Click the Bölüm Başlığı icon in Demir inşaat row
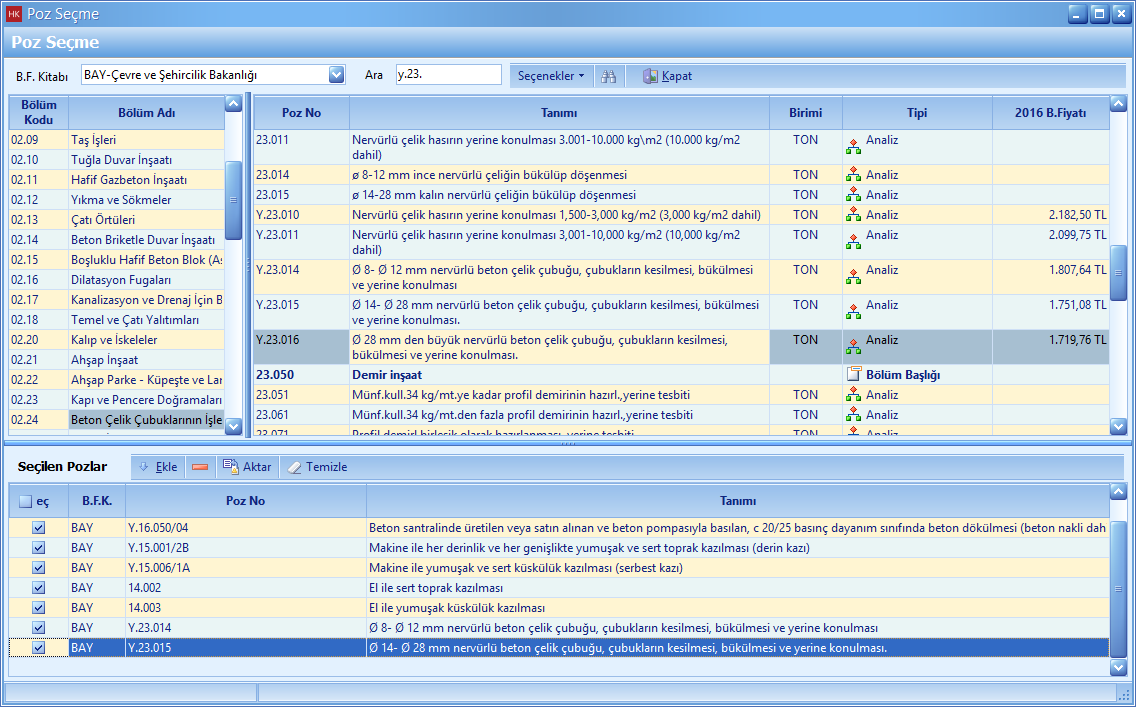This screenshot has width=1136, height=707. [x=854, y=375]
